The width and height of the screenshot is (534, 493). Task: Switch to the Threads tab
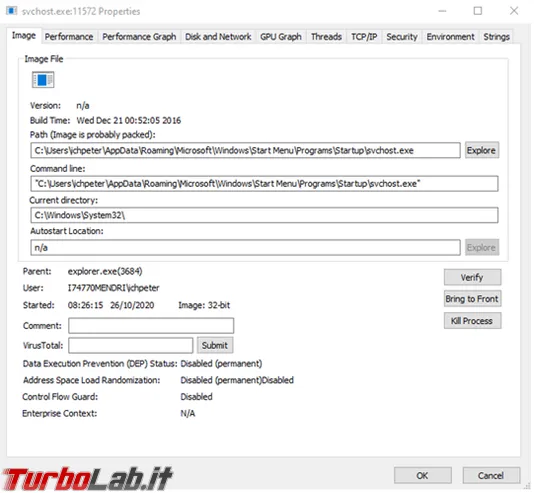[326, 37]
